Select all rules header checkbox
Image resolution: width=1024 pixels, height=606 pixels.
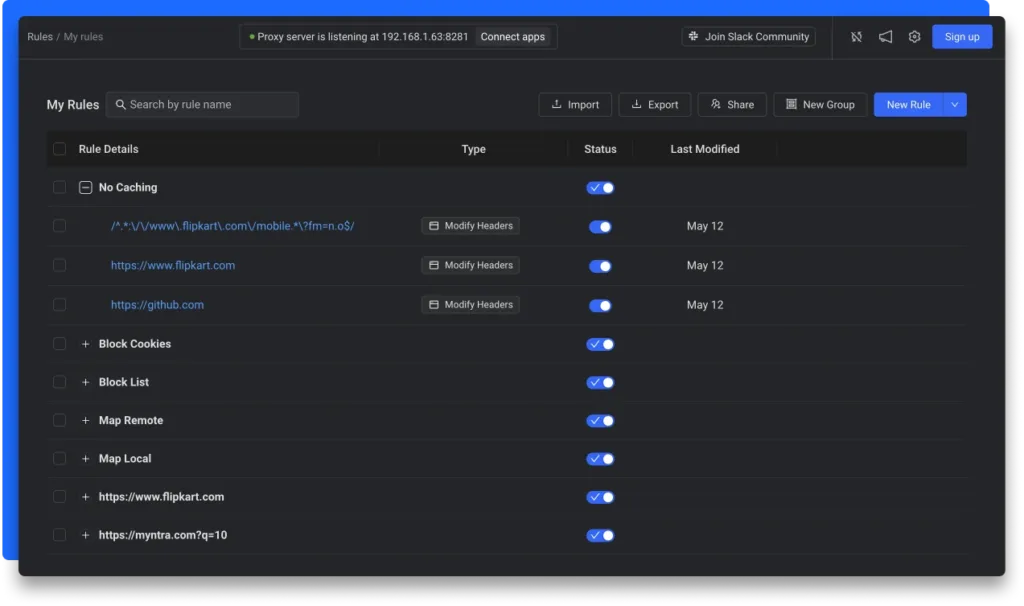[59, 149]
